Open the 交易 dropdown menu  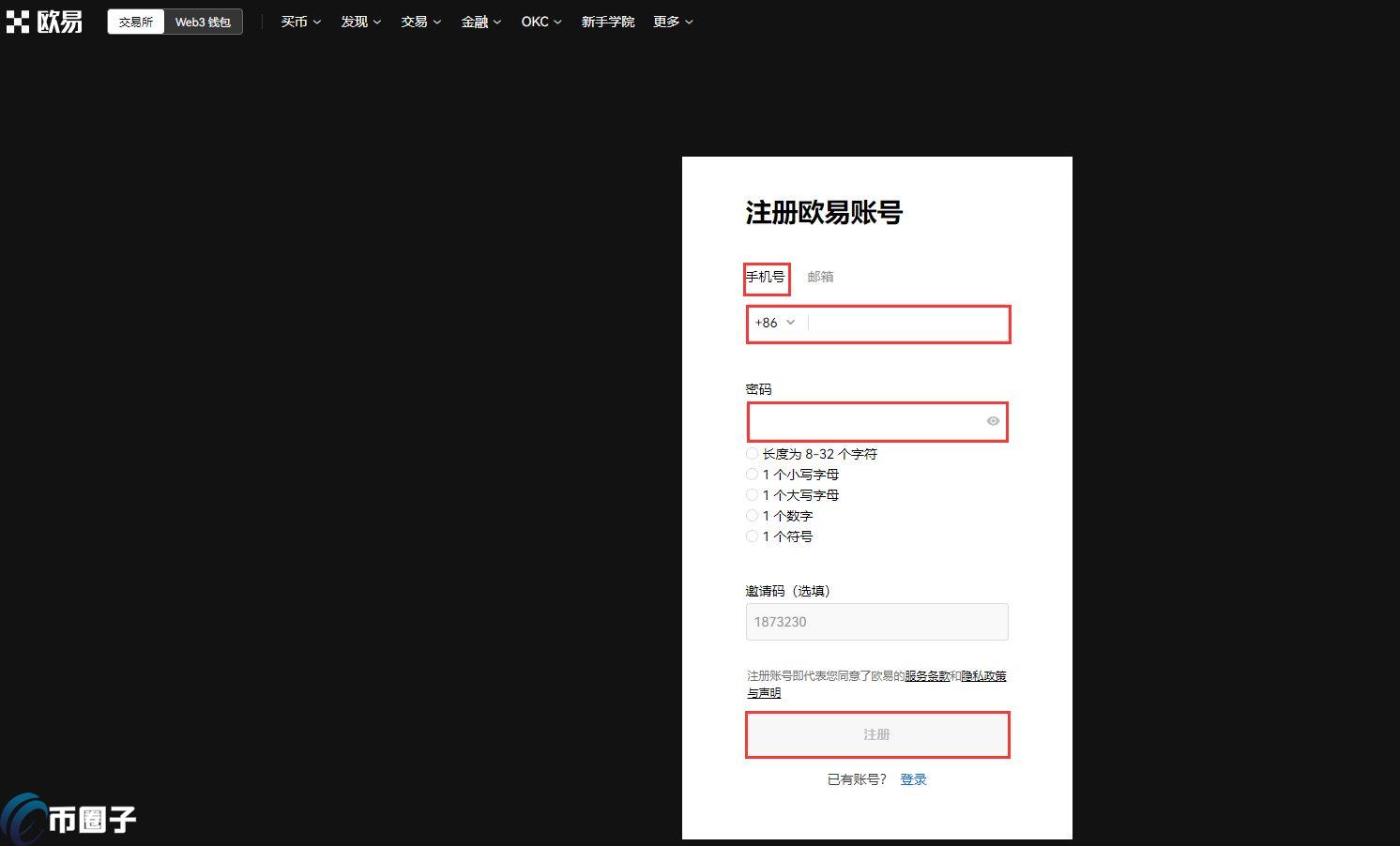[x=420, y=22]
